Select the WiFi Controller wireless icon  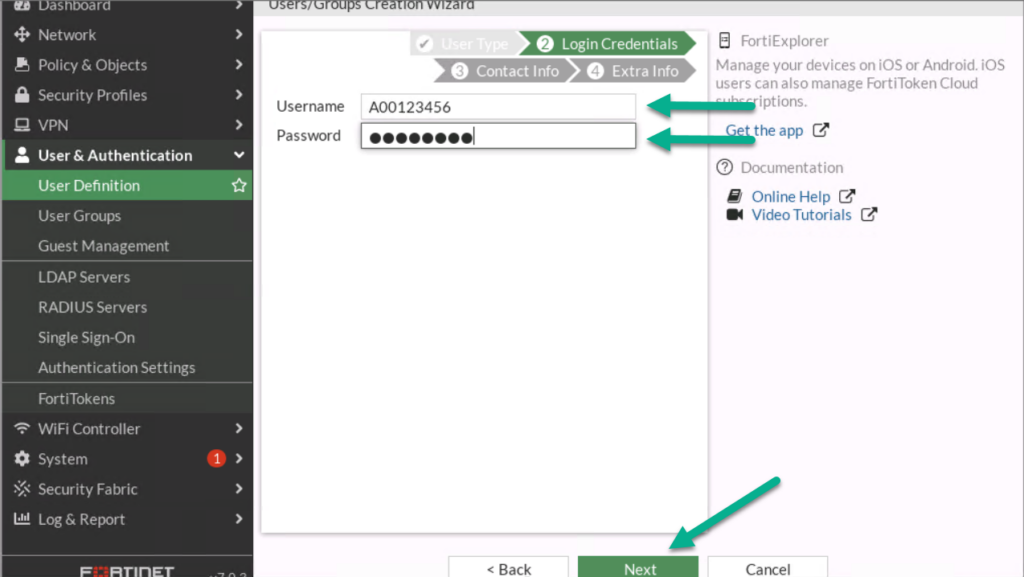pyautogui.click(x=23, y=428)
